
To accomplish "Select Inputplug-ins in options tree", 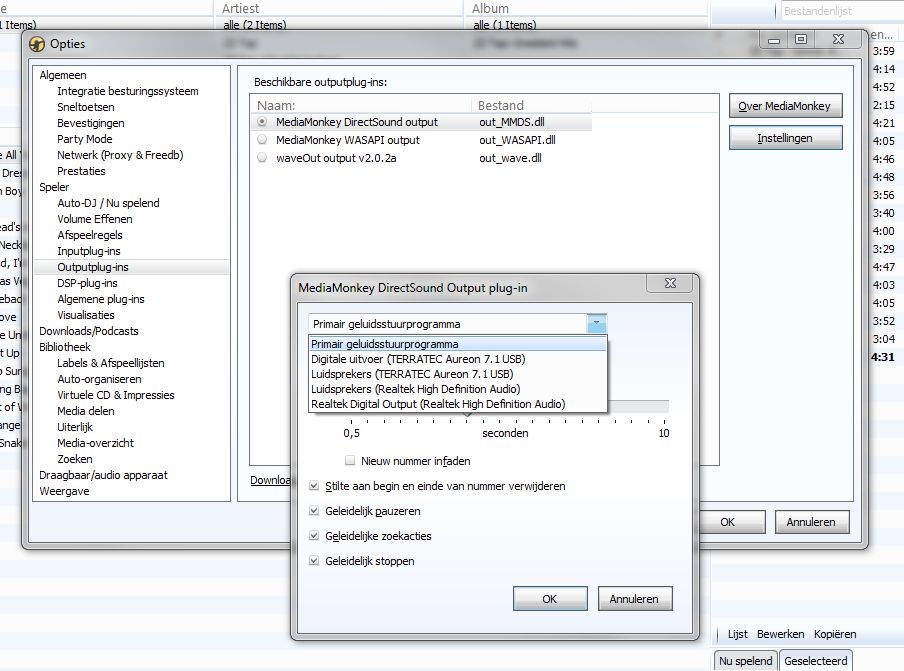I will pyautogui.click(x=89, y=251).
